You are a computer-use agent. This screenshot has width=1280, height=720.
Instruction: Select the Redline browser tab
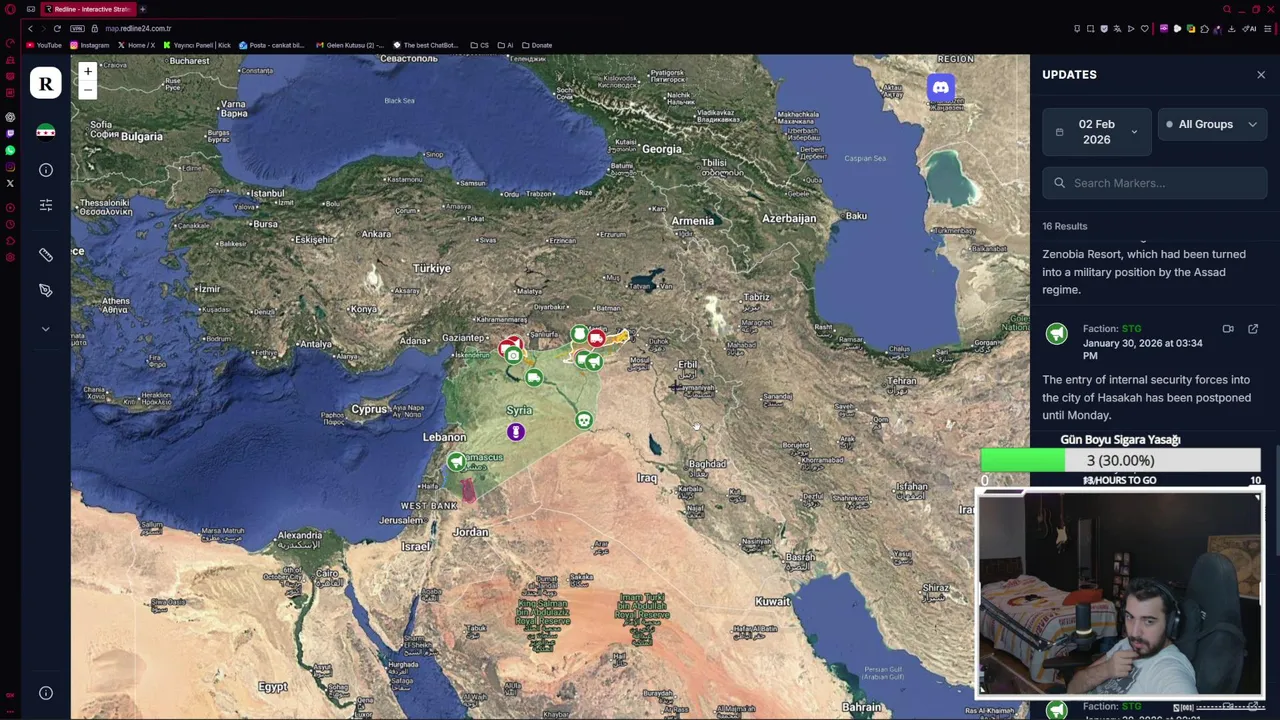[88, 9]
